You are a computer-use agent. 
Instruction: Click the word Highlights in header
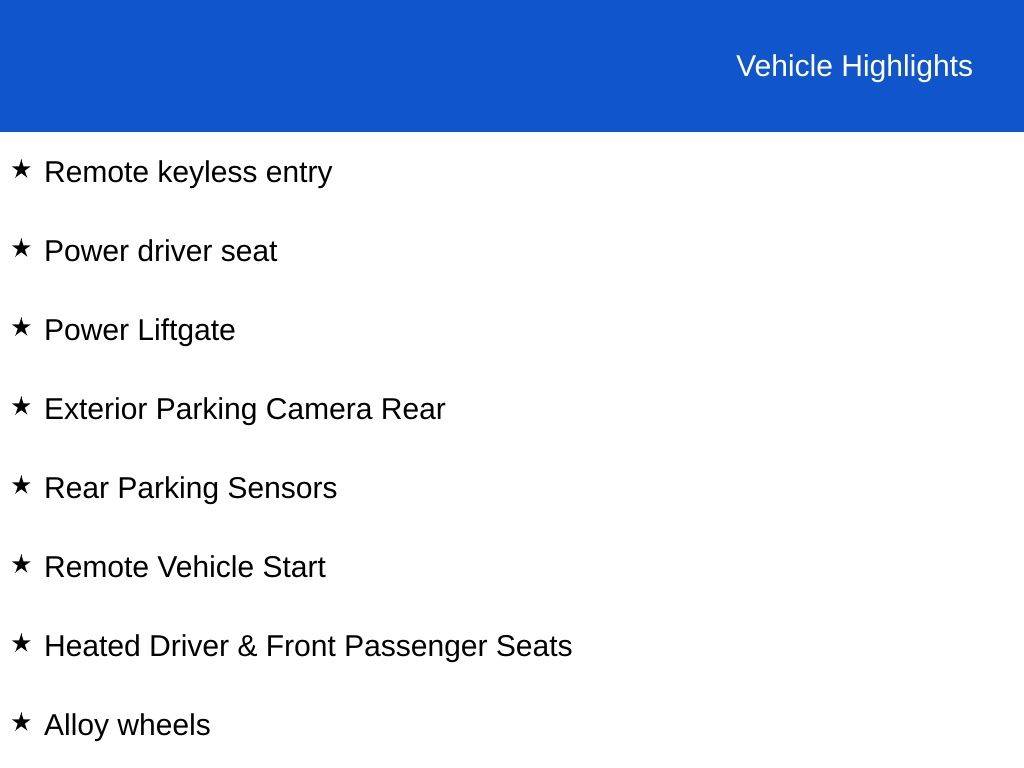[x=907, y=67]
